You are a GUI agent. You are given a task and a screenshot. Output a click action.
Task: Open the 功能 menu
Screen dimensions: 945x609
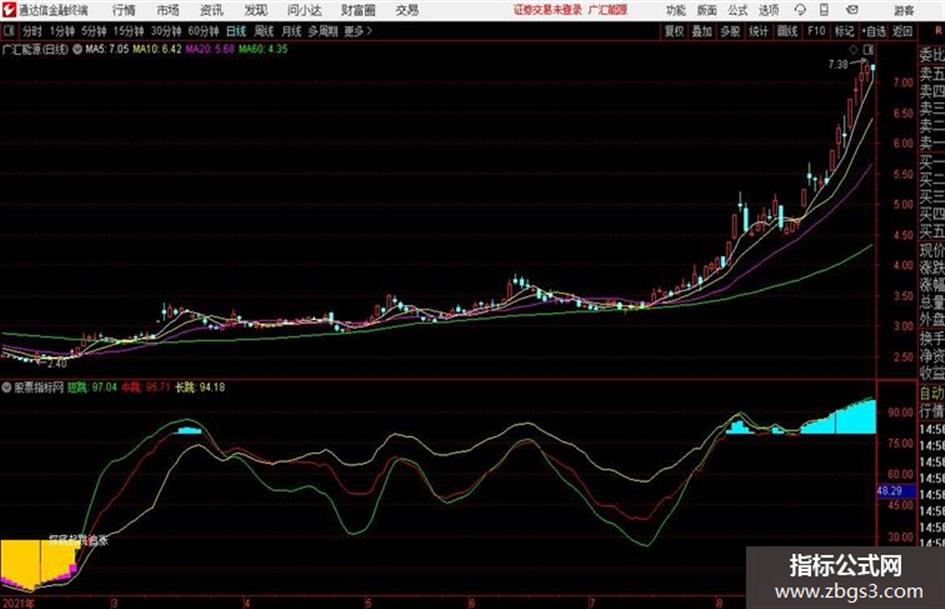coord(676,10)
